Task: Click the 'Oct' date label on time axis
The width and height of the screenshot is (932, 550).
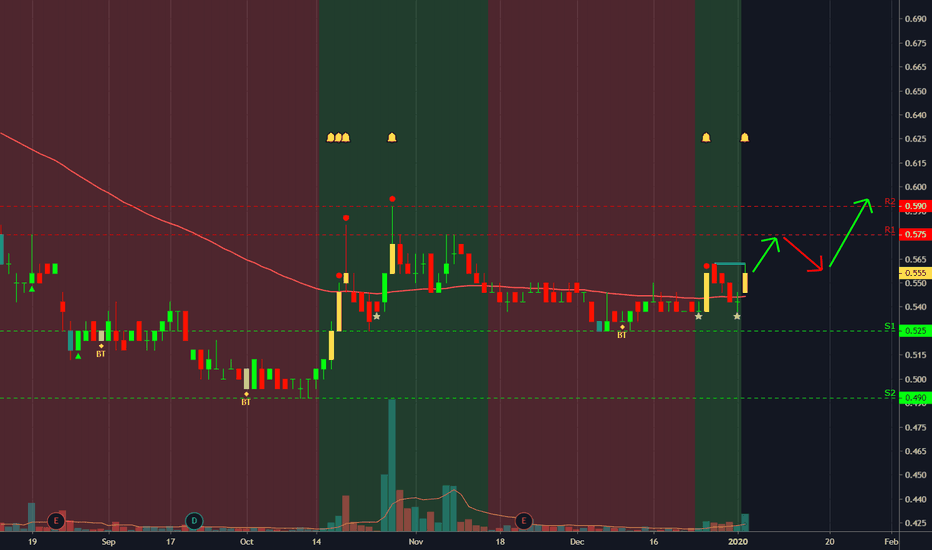Action: (247, 542)
